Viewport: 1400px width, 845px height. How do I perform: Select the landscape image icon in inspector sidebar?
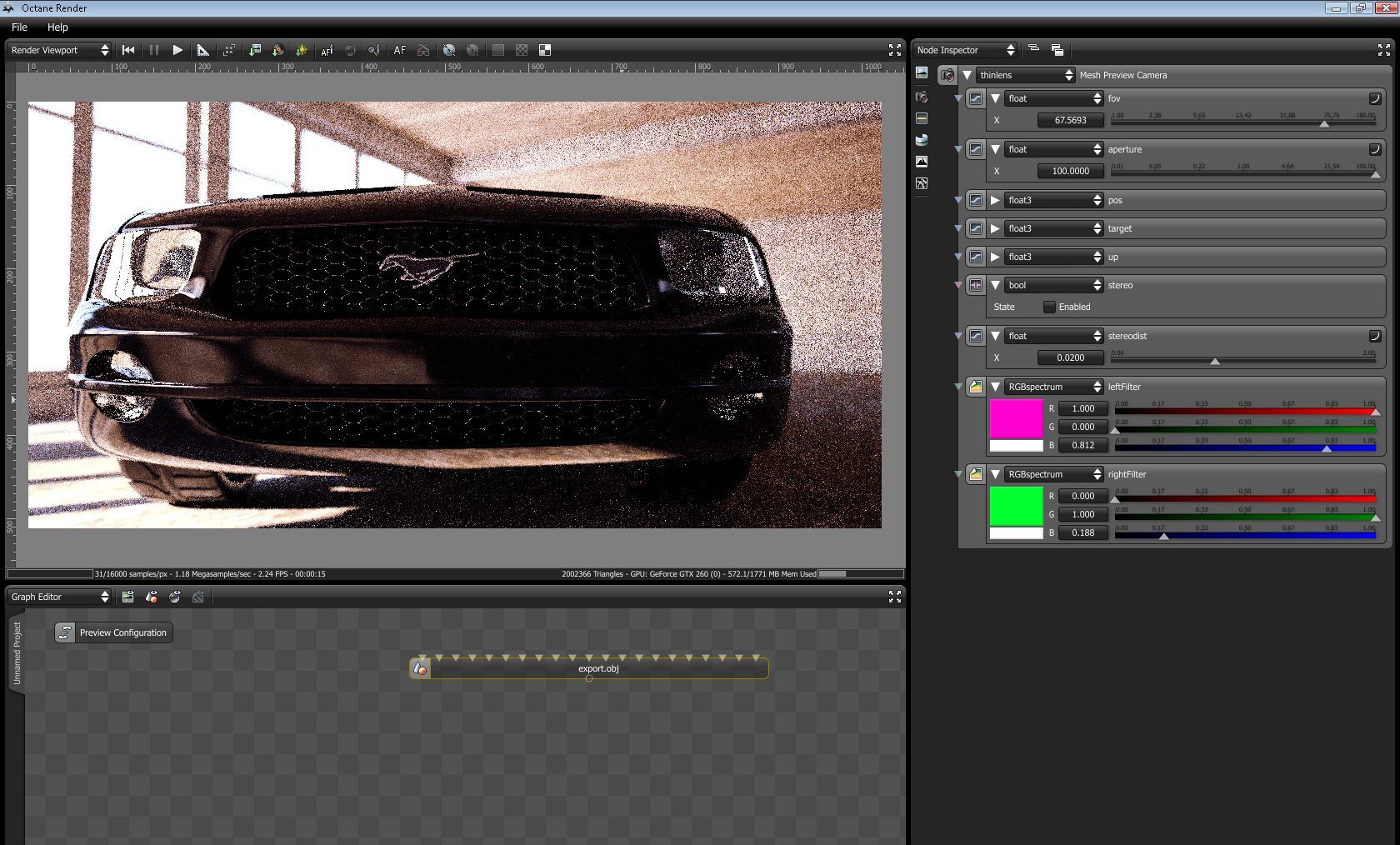pos(922,73)
